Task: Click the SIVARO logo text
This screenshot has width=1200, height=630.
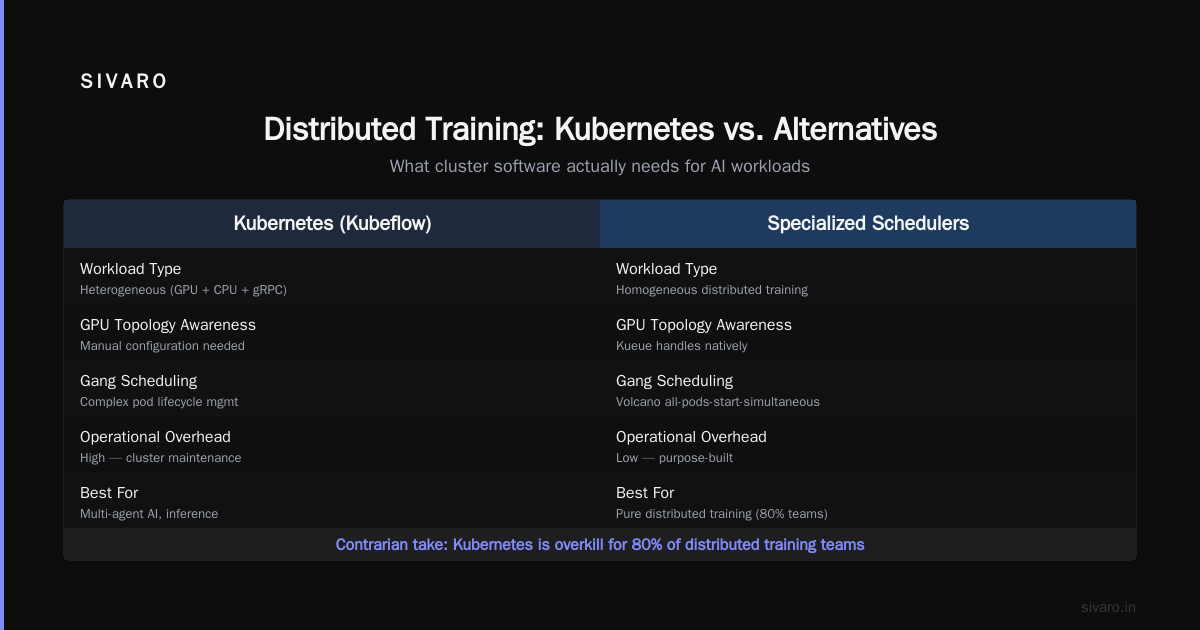Action: 124,82
